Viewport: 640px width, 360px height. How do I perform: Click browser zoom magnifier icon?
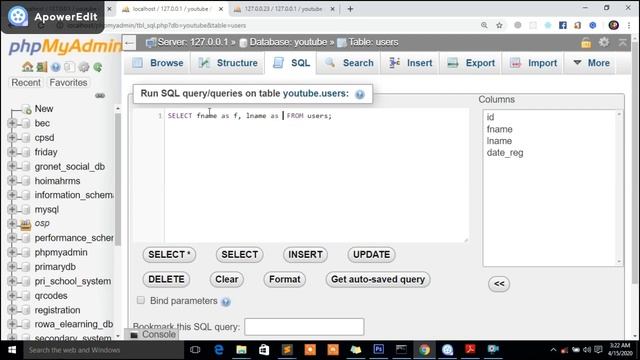[x=484, y=25]
